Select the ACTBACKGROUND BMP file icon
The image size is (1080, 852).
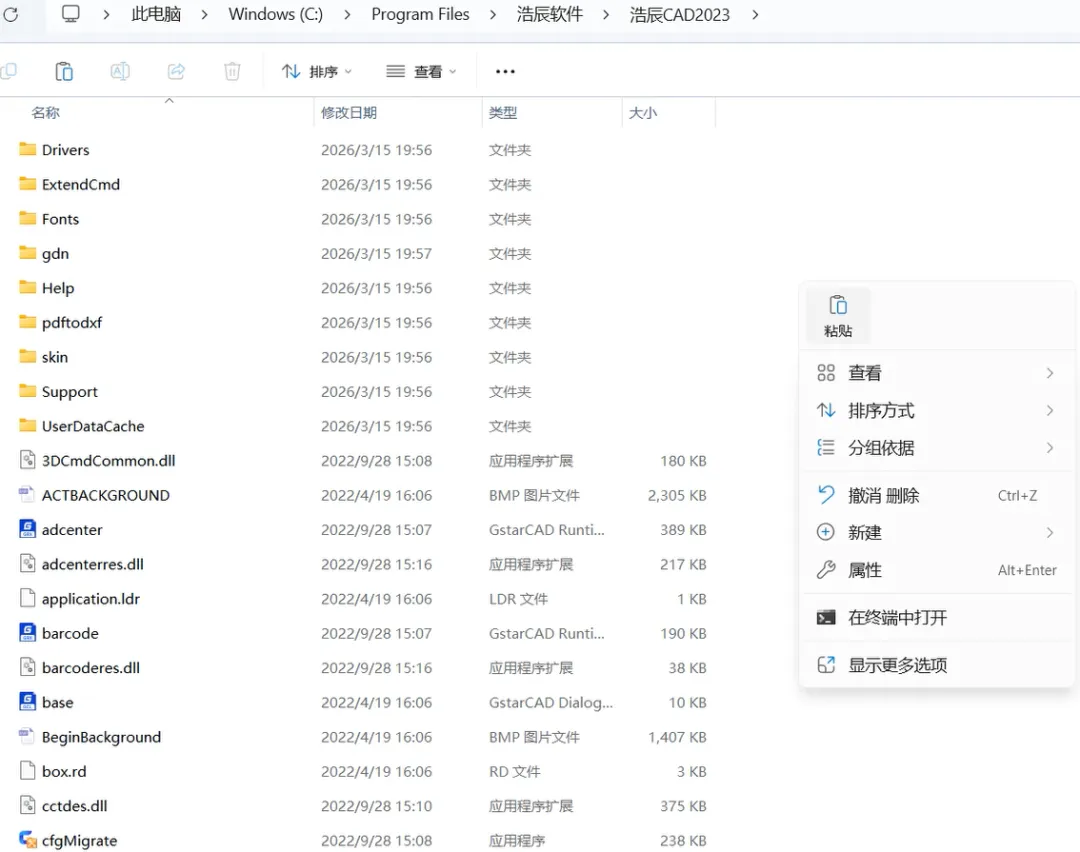tap(27, 494)
